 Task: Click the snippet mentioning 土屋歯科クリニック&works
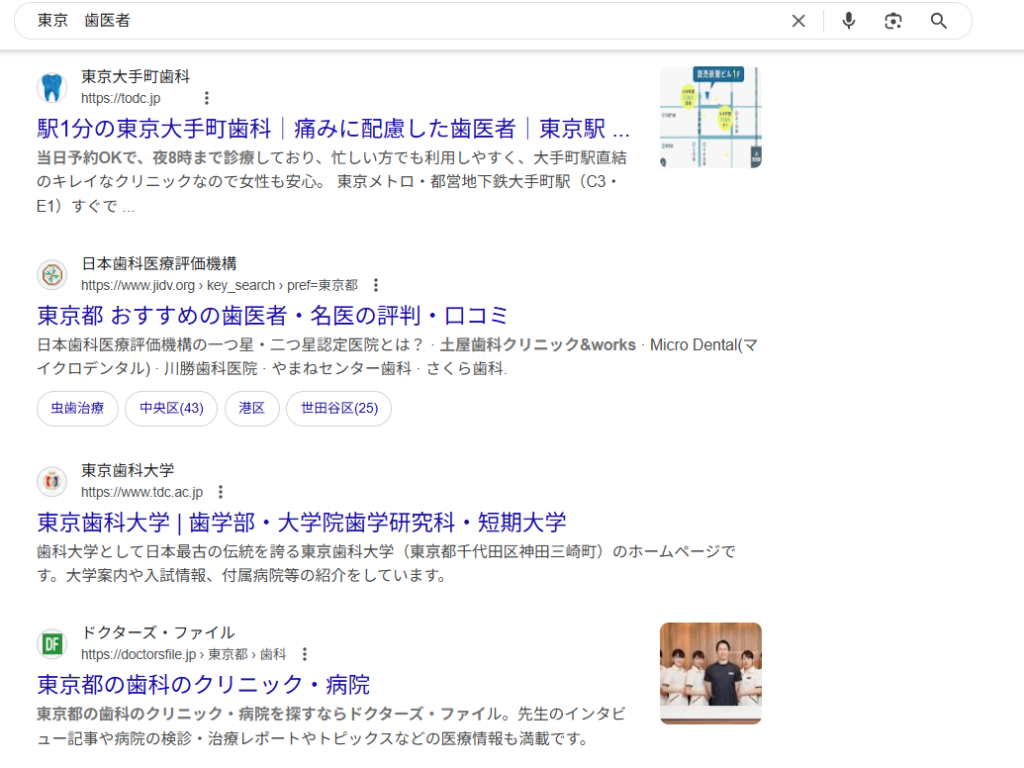(397, 357)
